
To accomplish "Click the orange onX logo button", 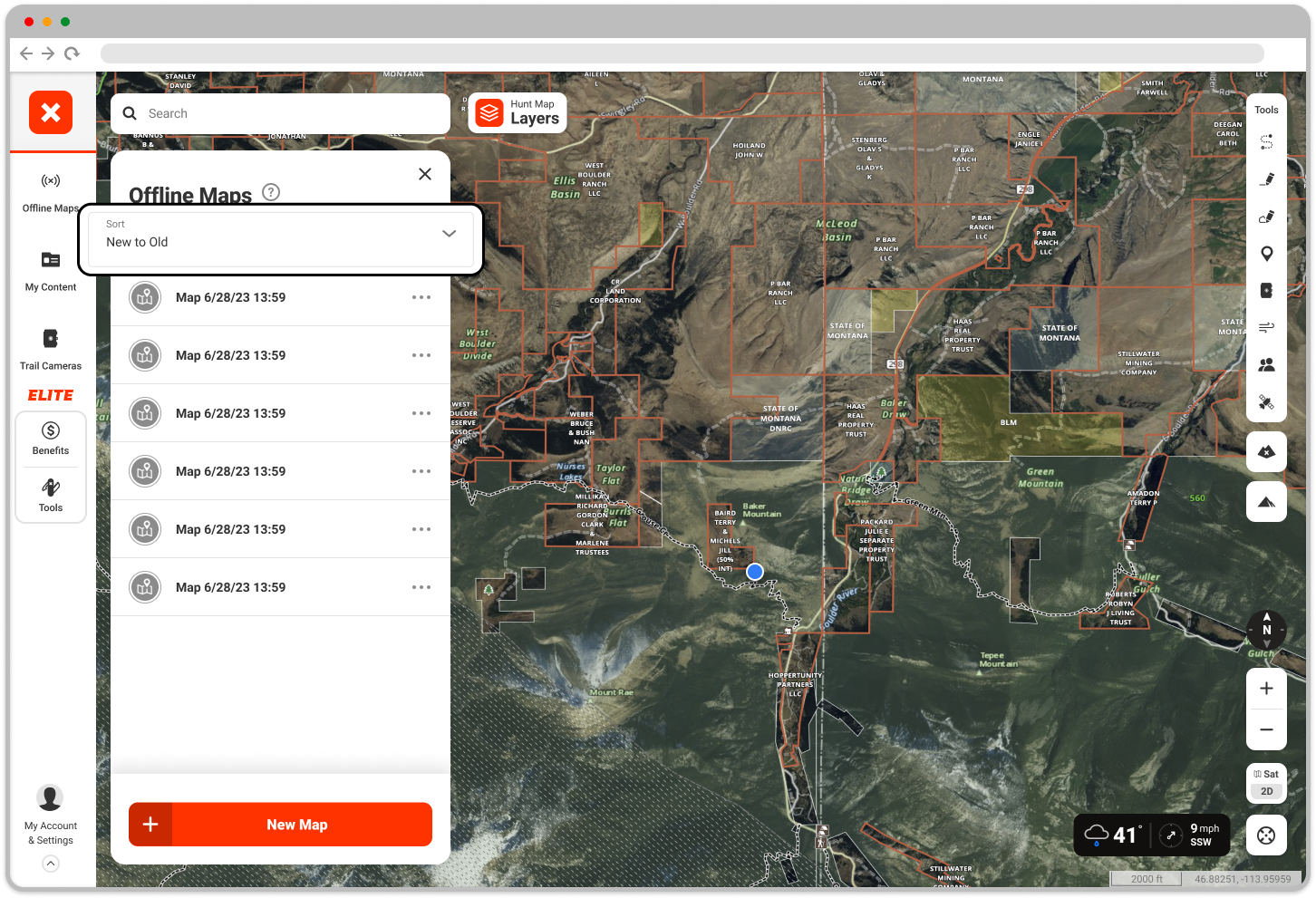I will point(51,112).
